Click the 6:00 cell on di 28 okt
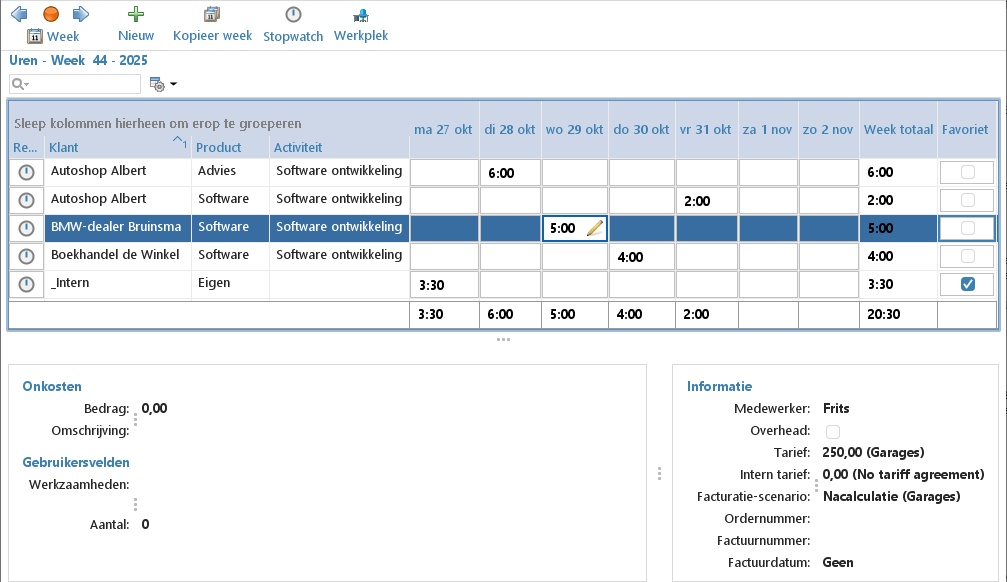Image resolution: width=1007 pixels, height=582 pixels. [x=511, y=173]
